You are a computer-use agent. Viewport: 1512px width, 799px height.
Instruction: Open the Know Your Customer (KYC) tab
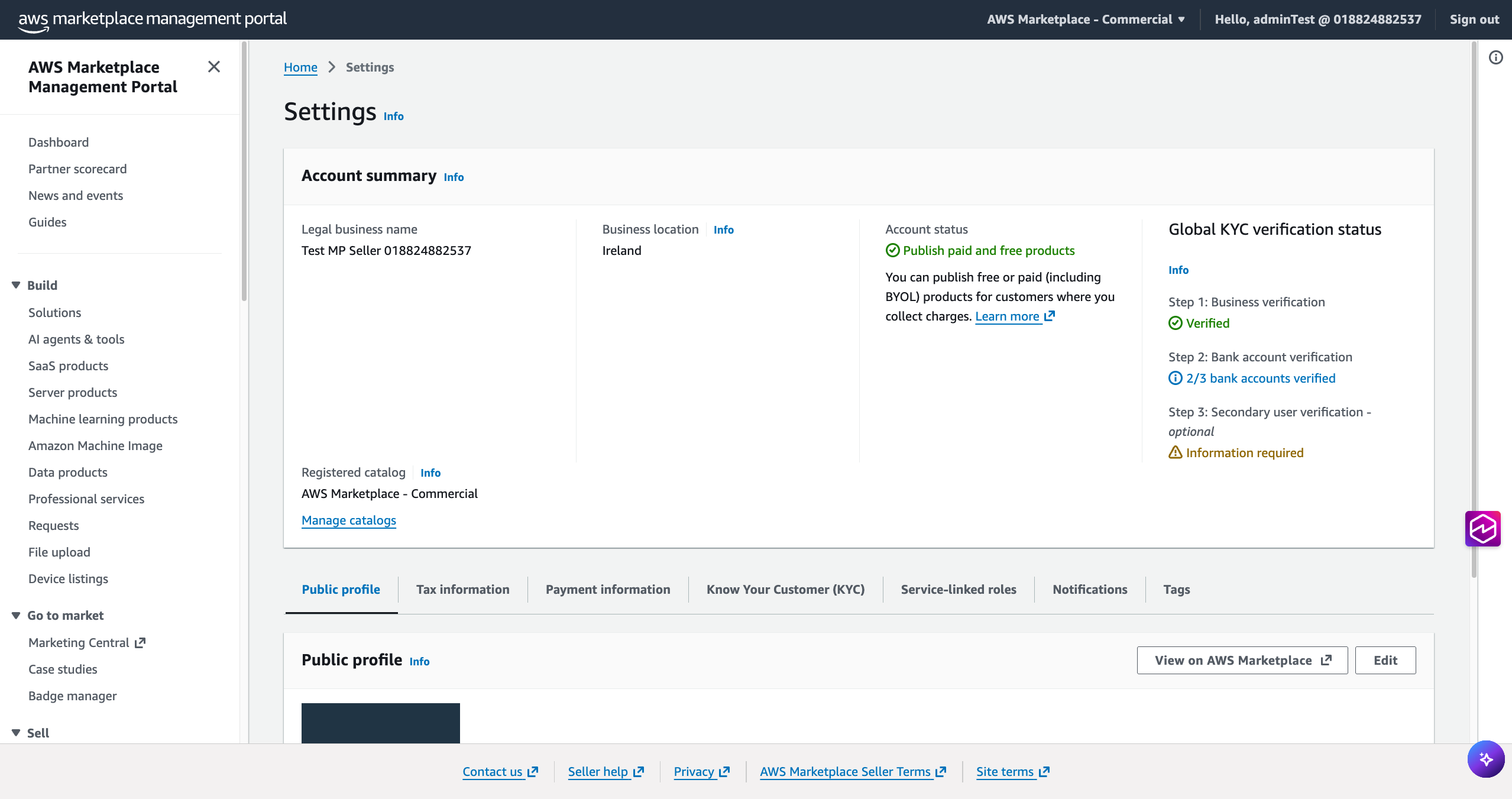(785, 589)
